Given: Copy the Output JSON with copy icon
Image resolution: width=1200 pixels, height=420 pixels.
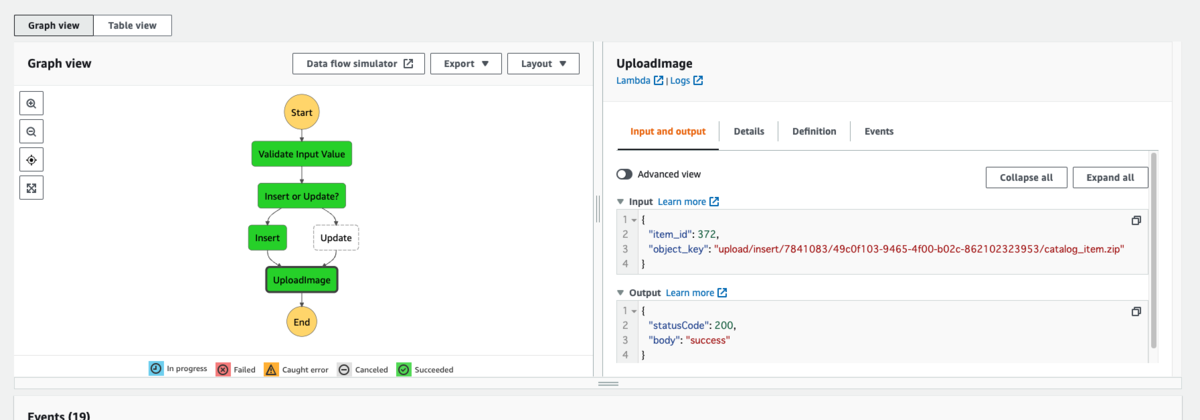Looking at the screenshot, I should pos(1136,311).
